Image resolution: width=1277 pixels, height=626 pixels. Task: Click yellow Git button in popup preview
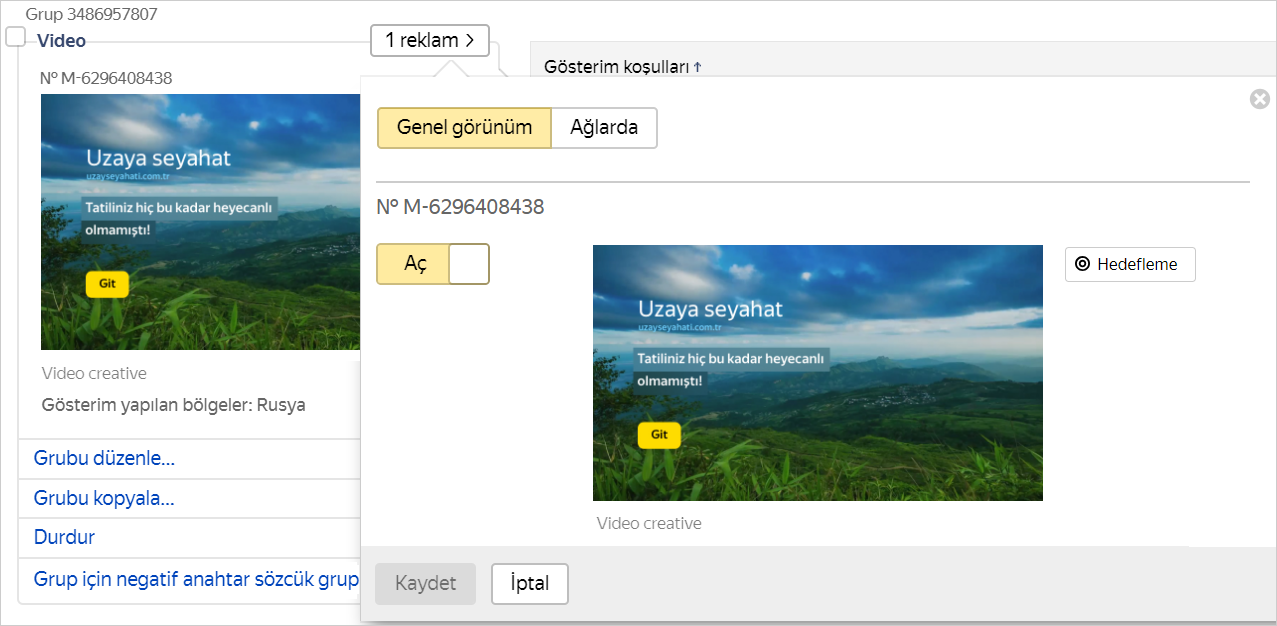tap(659, 435)
